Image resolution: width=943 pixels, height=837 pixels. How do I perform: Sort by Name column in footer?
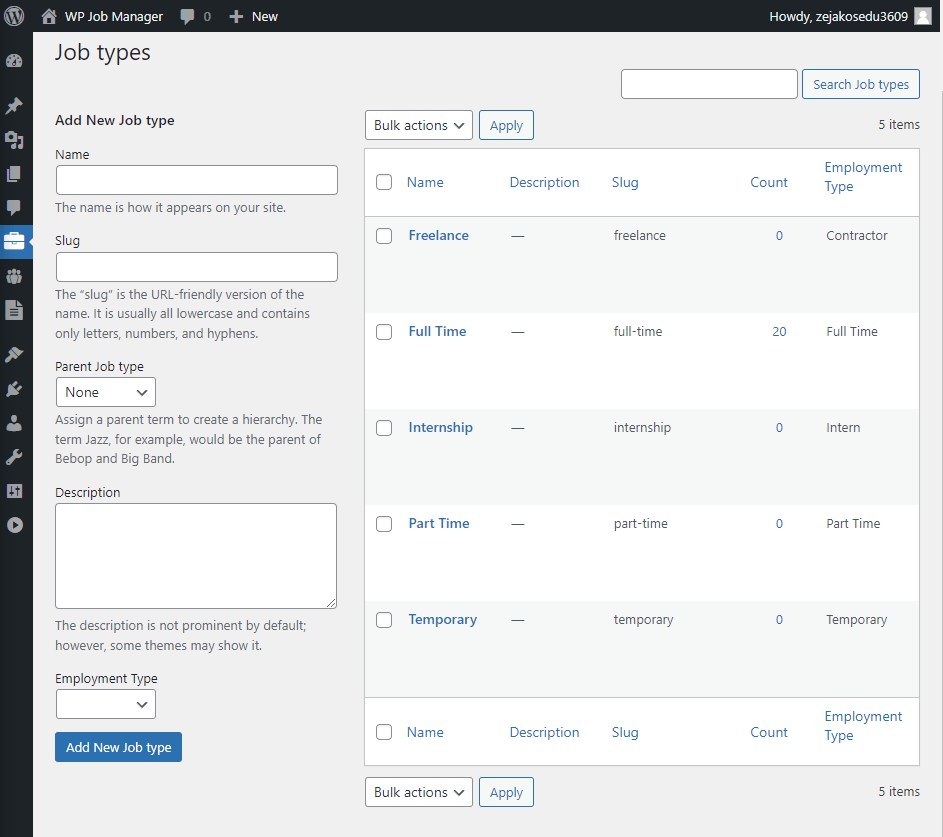pyautogui.click(x=425, y=732)
